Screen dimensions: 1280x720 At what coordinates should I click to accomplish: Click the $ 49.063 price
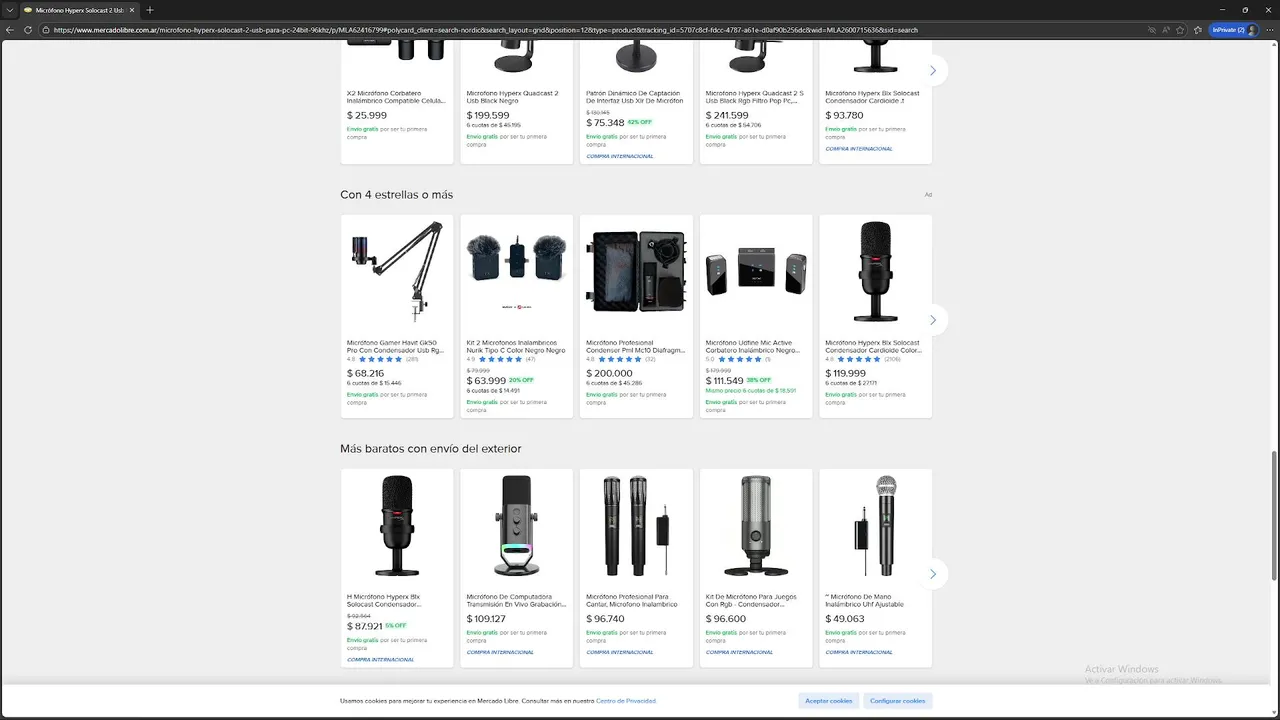point(845,619)
